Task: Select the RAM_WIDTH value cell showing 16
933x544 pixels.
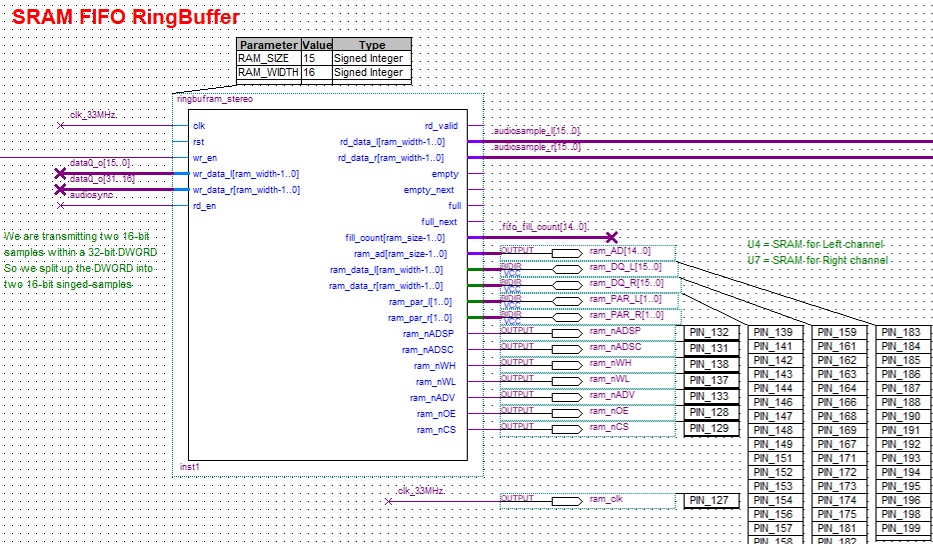Action: 316,73
